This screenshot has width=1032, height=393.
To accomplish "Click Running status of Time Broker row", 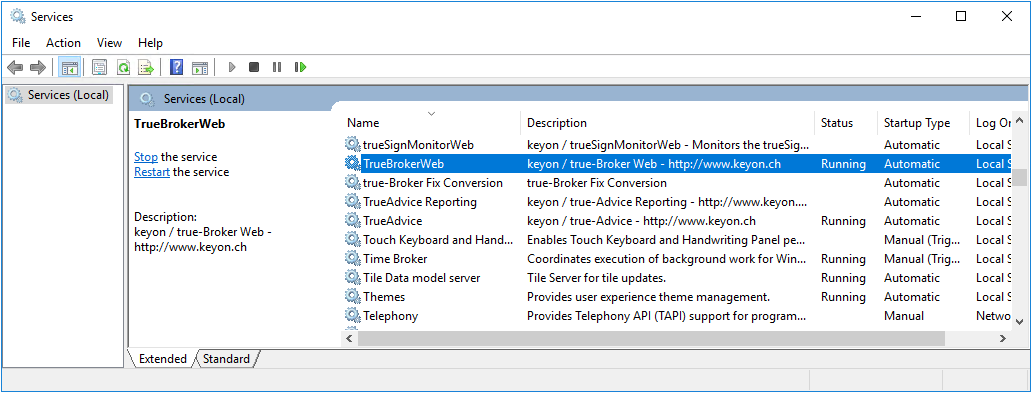I will 843,259.
